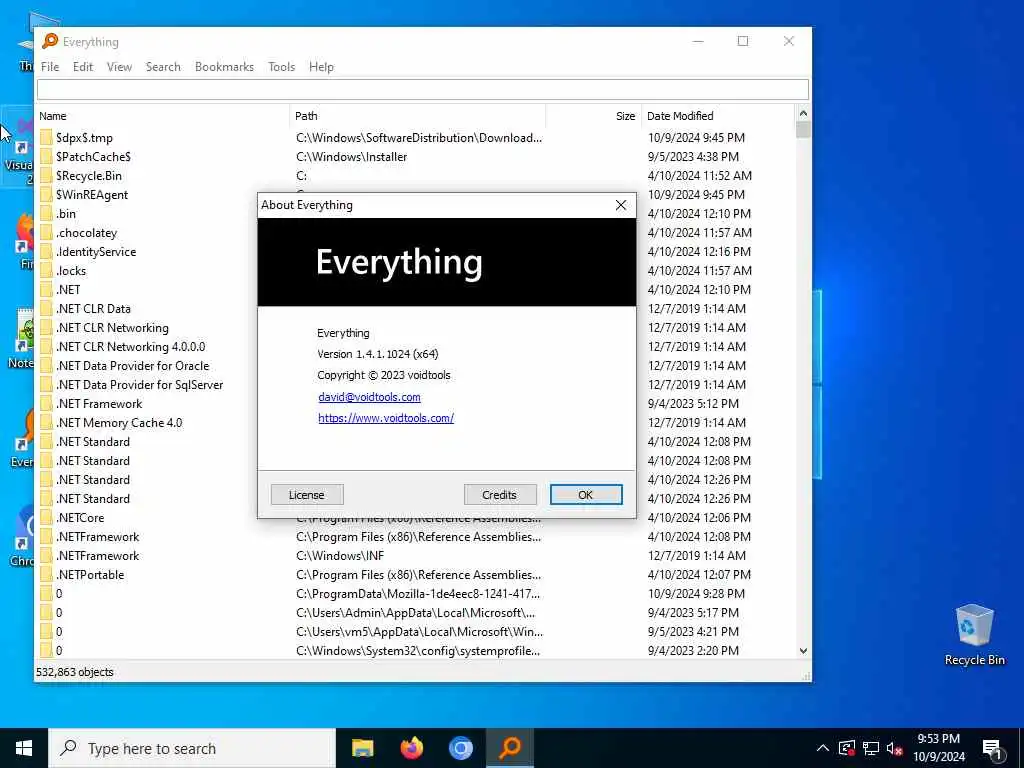Select the .NET CLR Networking row name
Image resolution: width=1024 pixels, height=768 pixels.
point(112,328)
